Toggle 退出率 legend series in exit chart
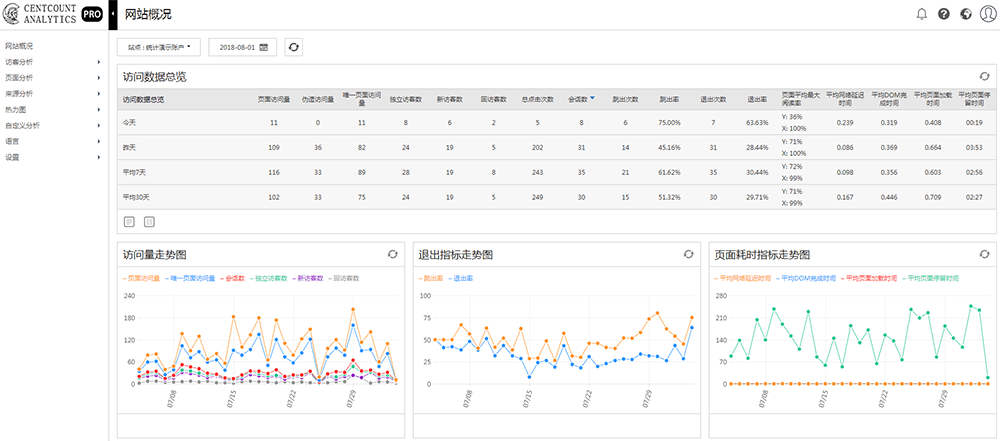Image resolution: width=1000 pixels, height=441 pixels. pos(460,278)
